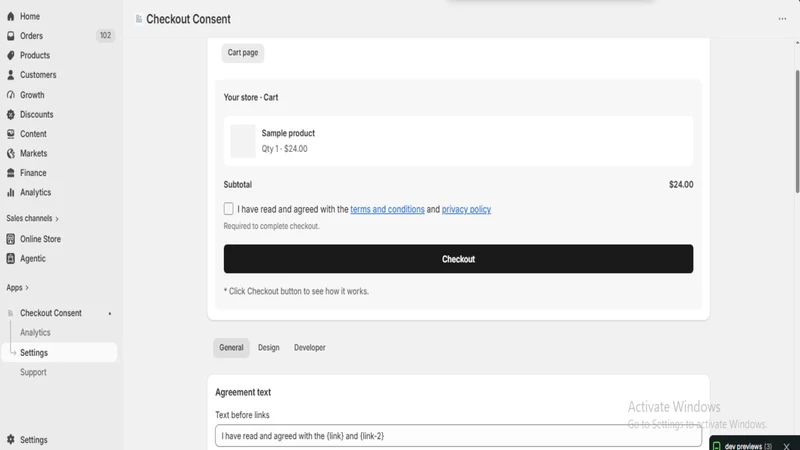800x450 pixels.
Task: Go to Finance
Action: coord(33,173)
